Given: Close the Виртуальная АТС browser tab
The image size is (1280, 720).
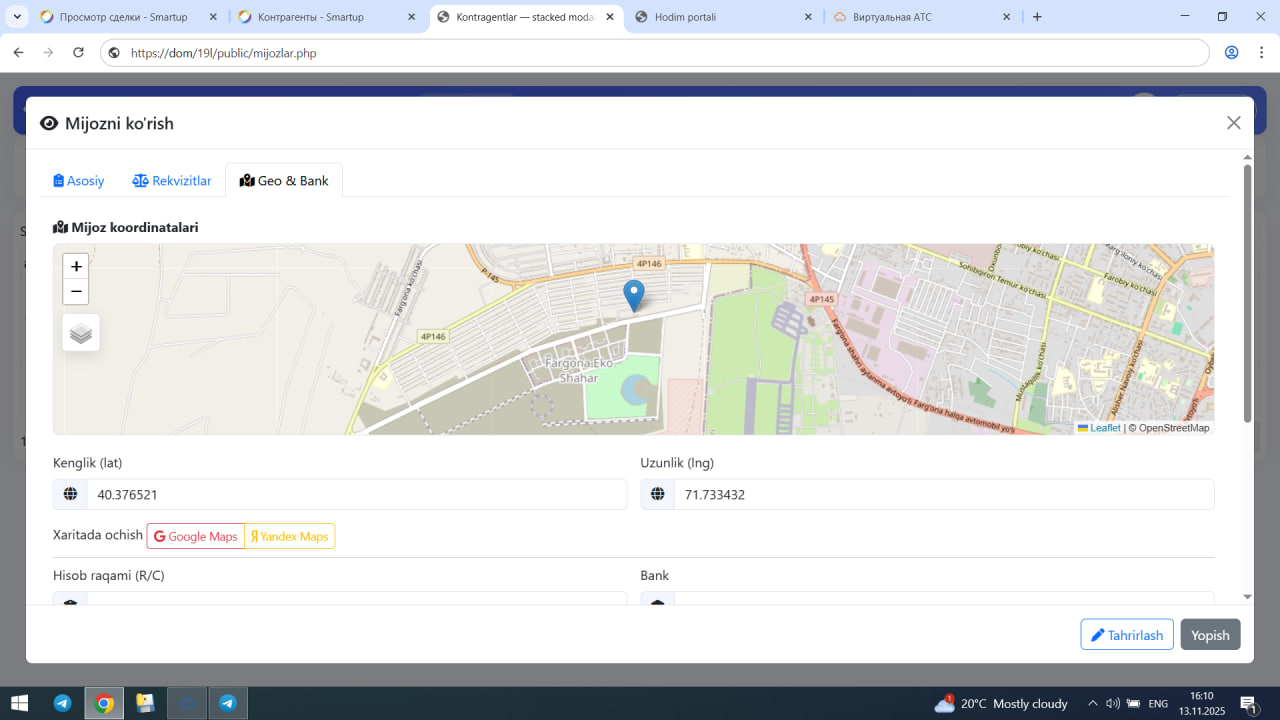Looking at the screenshot, I should [1007, 17].
